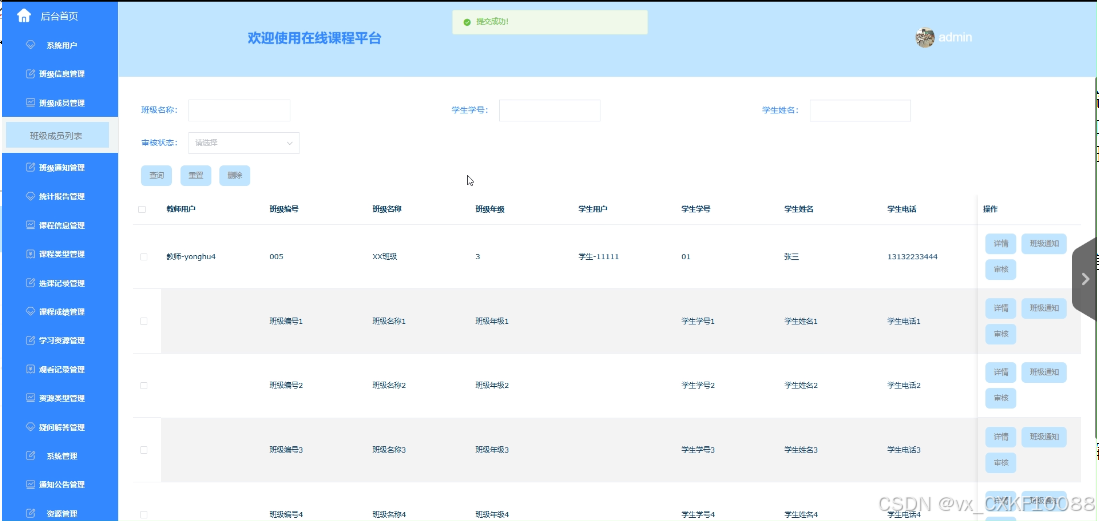The image size is (1099, 521).
Task: Click the 班级年级1 cell
Action: click(x=492, y=320)
